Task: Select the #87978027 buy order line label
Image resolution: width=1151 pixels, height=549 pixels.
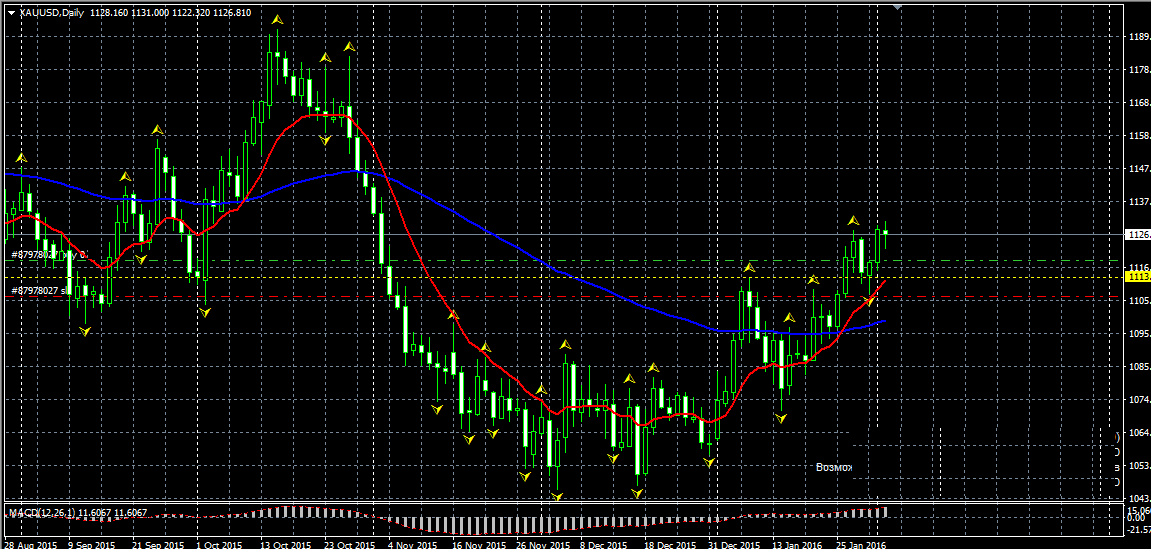Action: click(x=49, y=255)
